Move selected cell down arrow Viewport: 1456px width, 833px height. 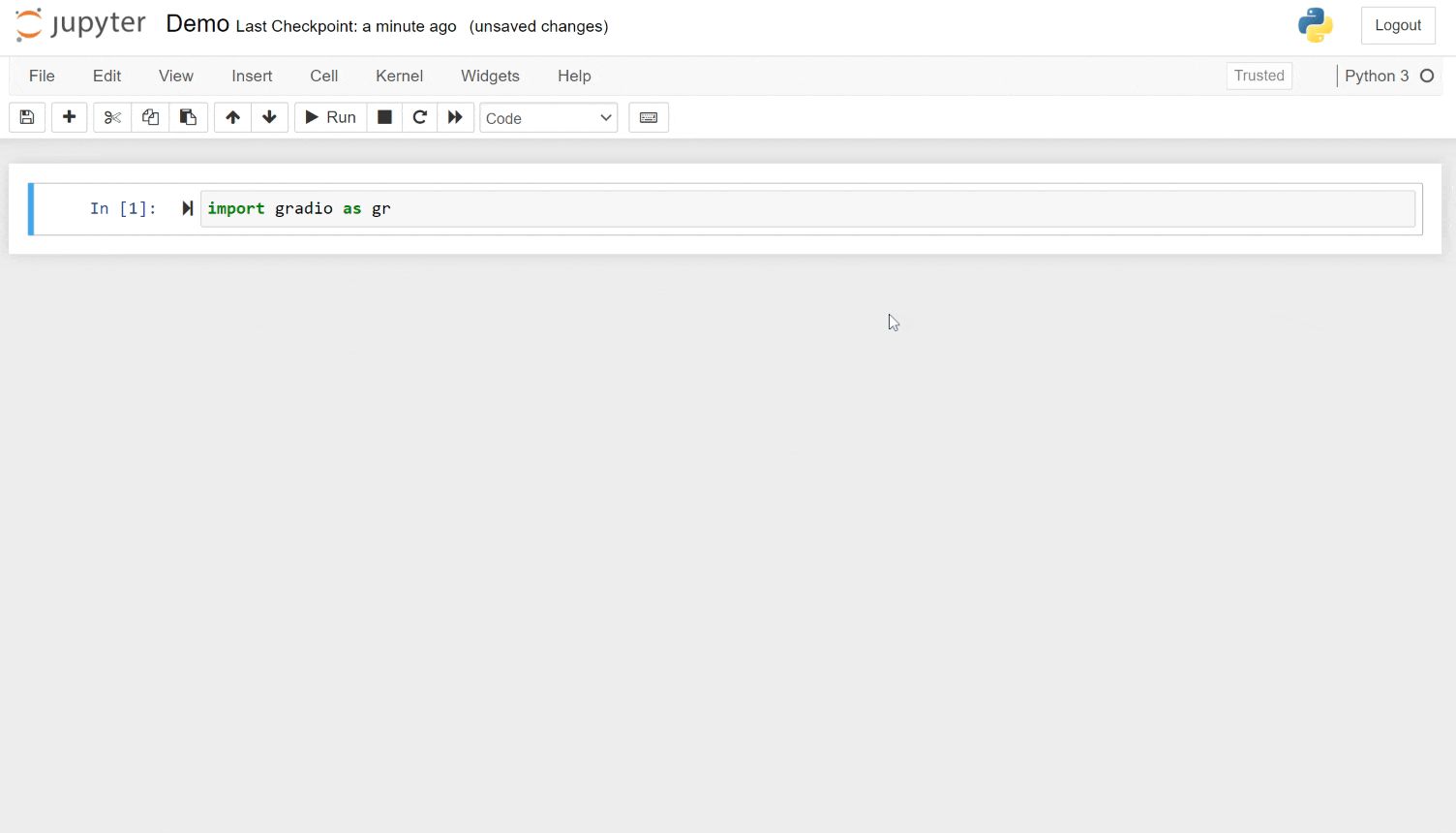point(269,117)
